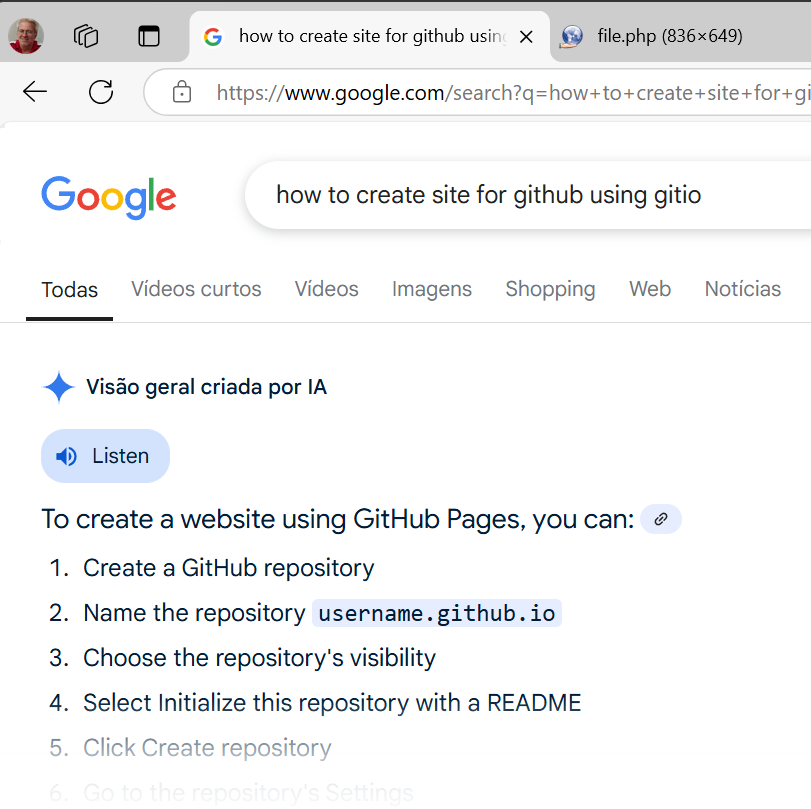
Task: Click the Google logo
Action: tap(109, 196)
